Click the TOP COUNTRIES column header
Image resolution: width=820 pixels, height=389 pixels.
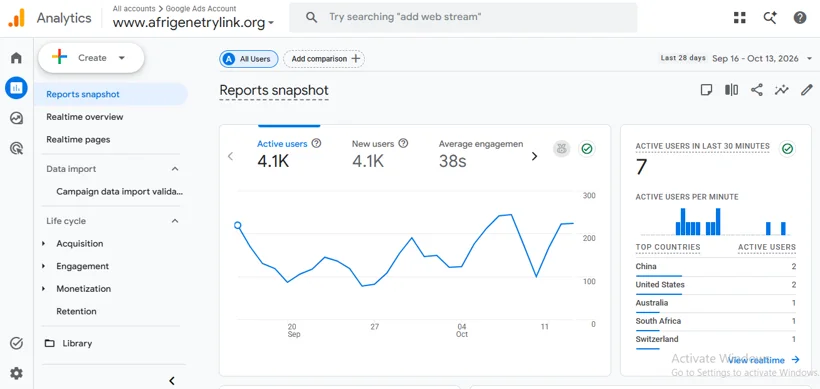pyautogui.click(x=668, y=247)
